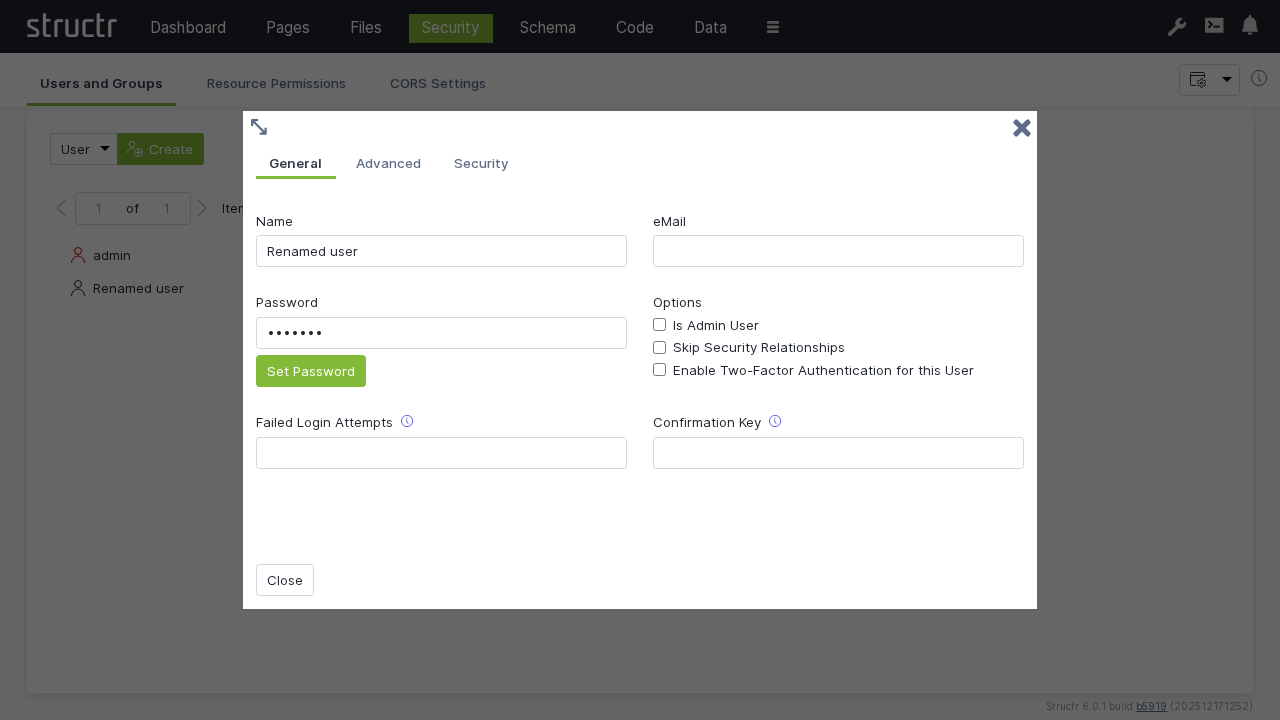The image size is (1280, 720).
Task: Click info icon next to Confirmation Key
Action: (x=775, y=421)
